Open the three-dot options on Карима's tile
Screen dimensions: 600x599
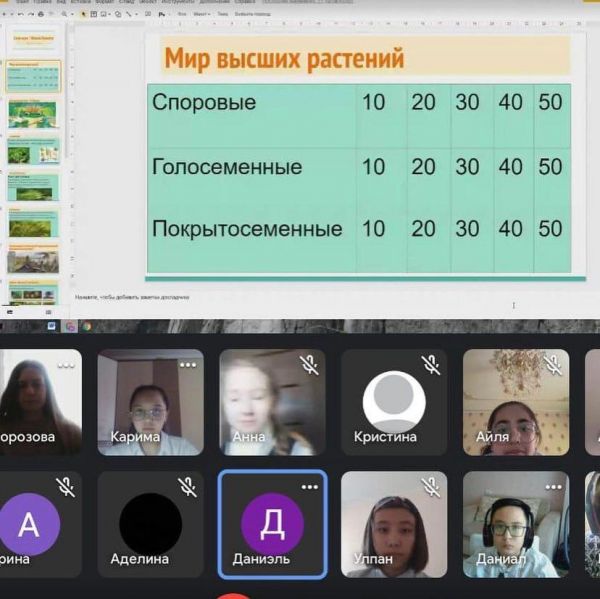point(187,365)
